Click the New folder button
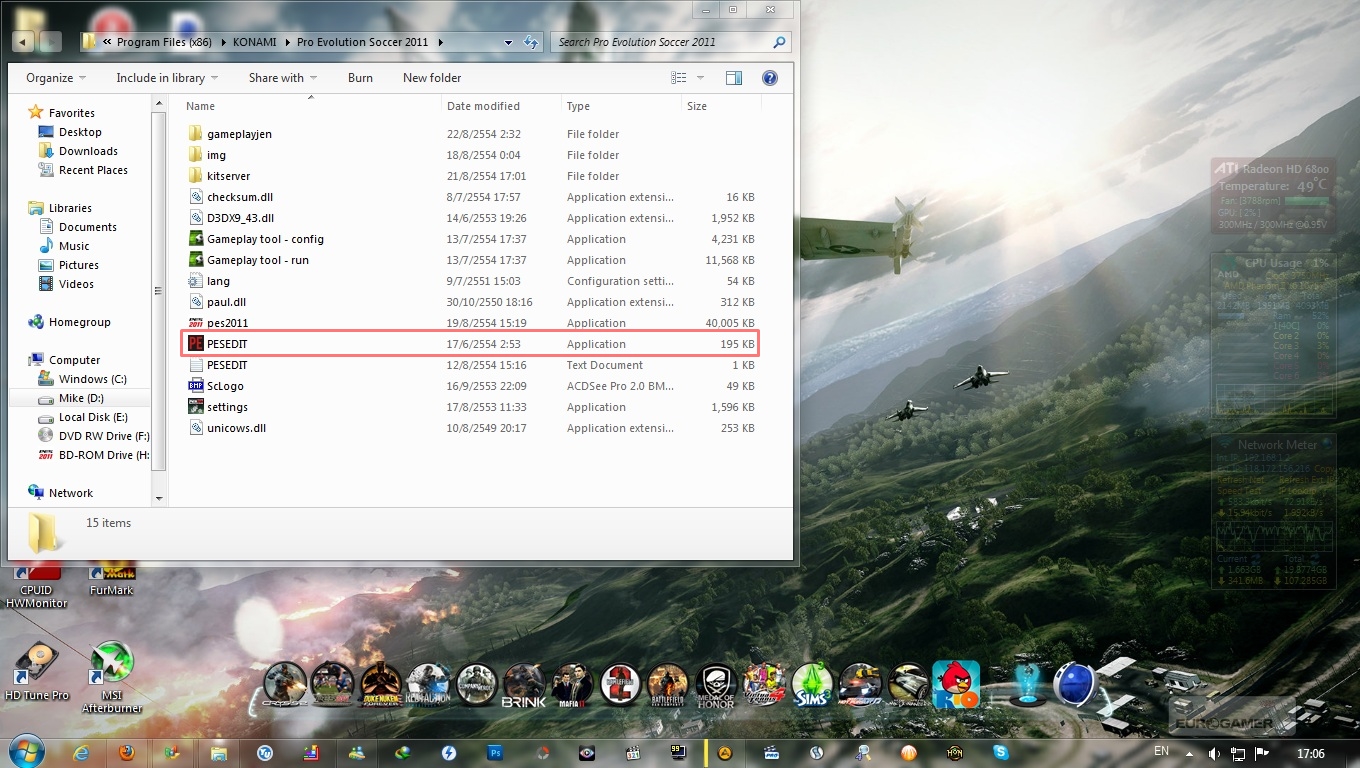The image size is (1360, 768). click(x=432, y=78)
